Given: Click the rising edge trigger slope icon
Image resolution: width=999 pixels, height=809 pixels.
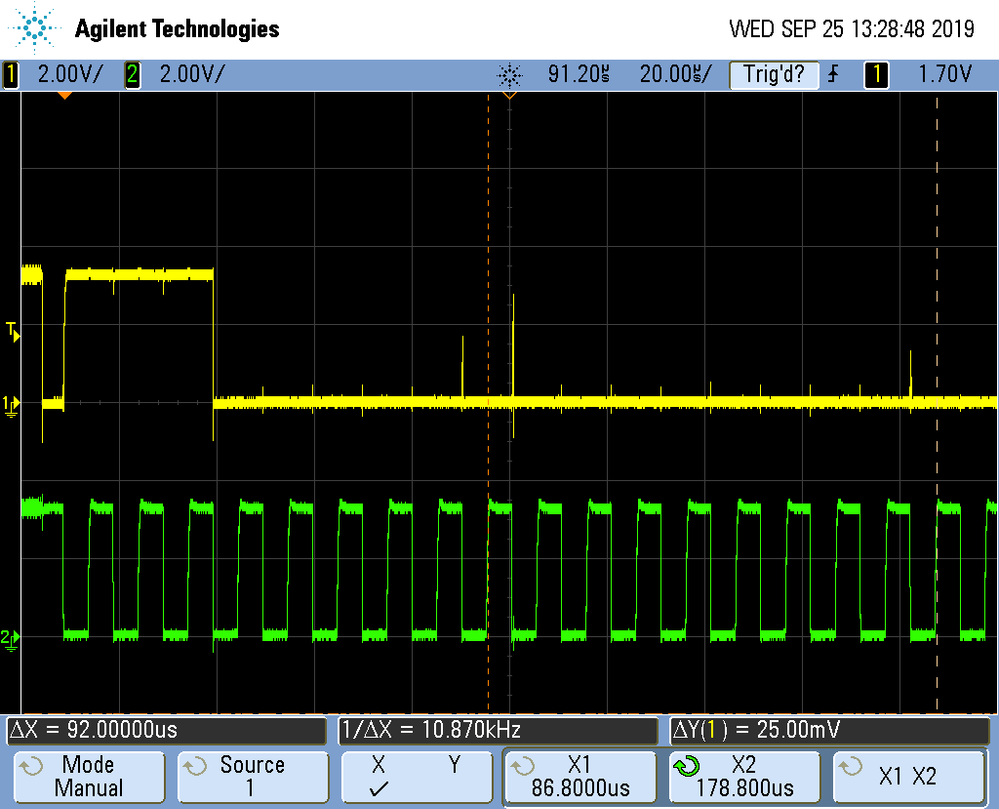Looking at the screenshot, I should coord(833,75).
